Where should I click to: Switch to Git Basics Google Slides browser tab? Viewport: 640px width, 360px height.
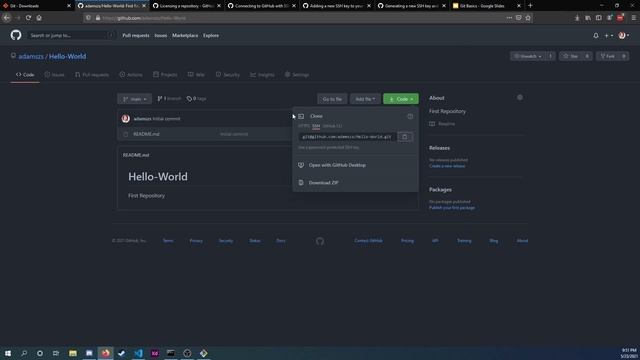(482, 6)
